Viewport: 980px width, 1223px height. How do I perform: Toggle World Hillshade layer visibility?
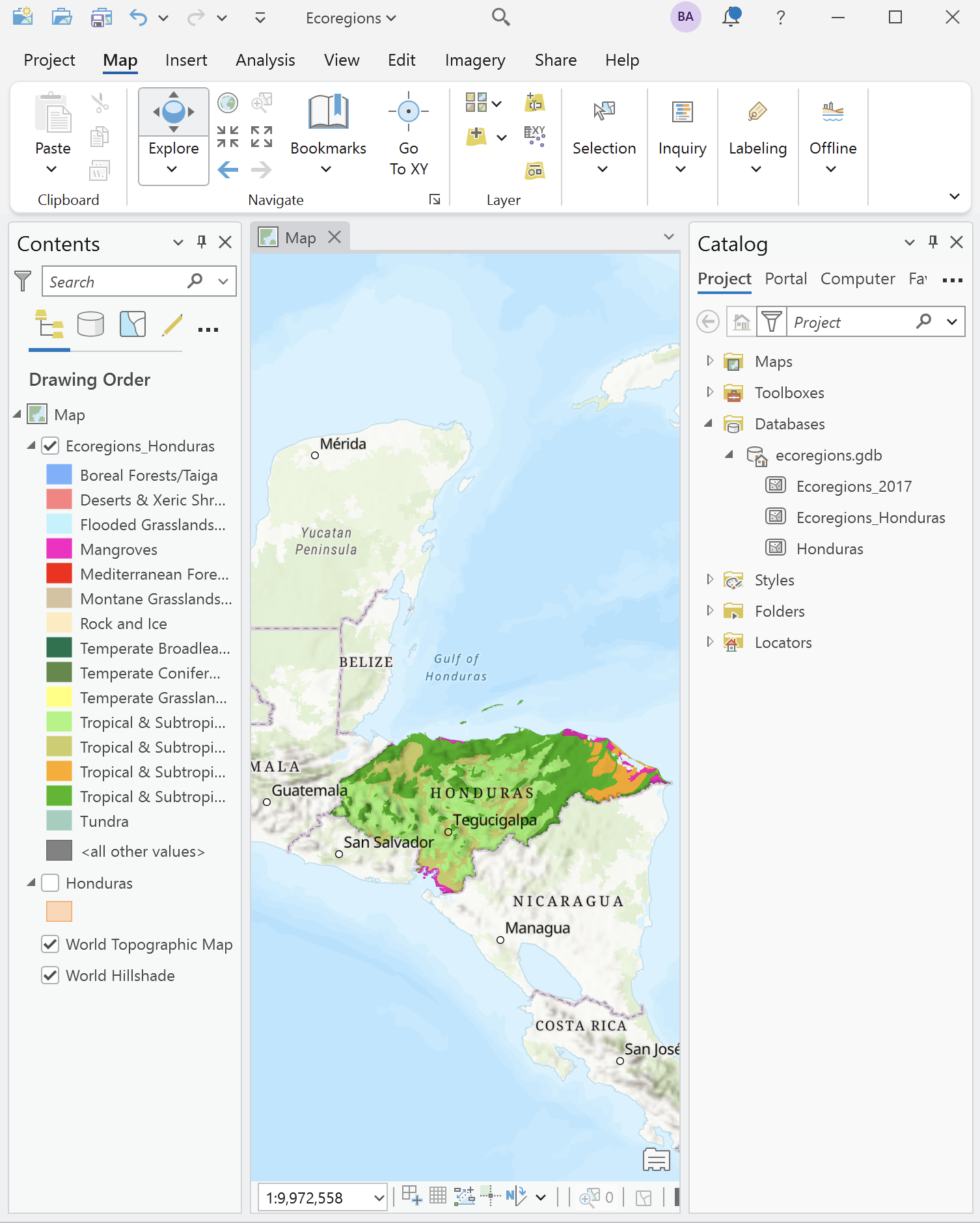point(50,976)
